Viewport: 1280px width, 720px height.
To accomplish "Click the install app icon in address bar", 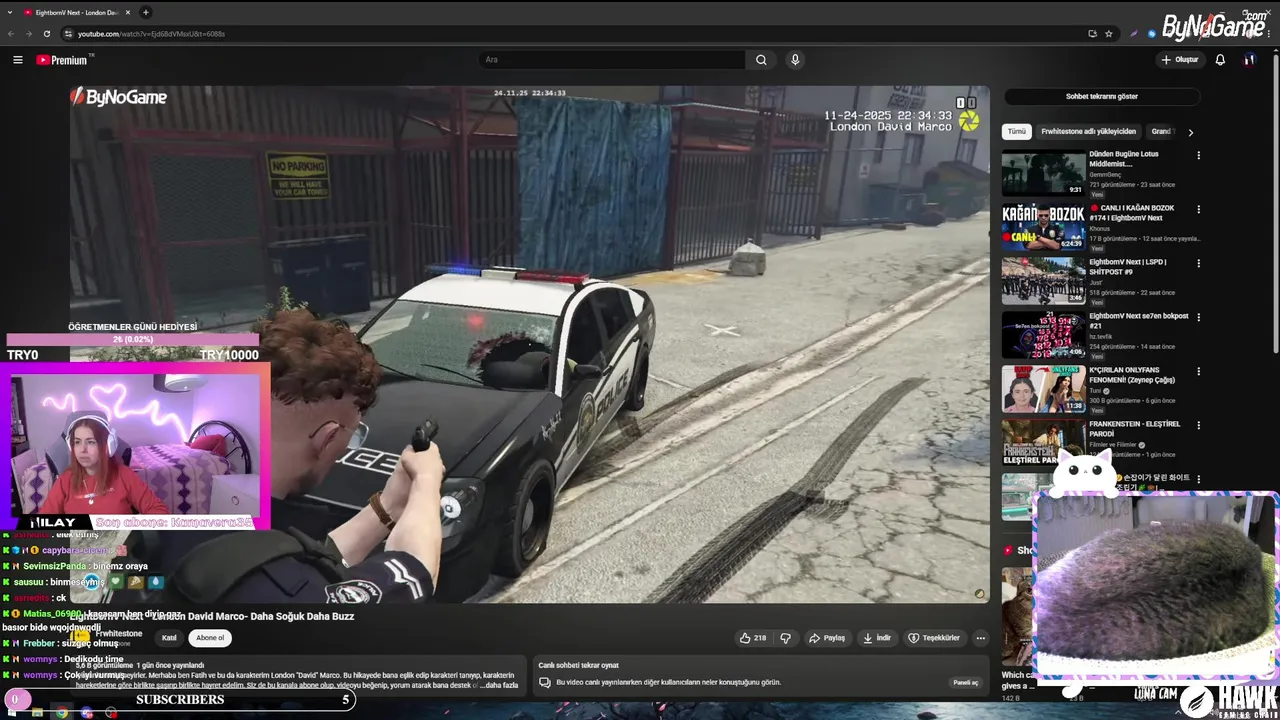I will pyautogui.click(x=1092, y=33).
